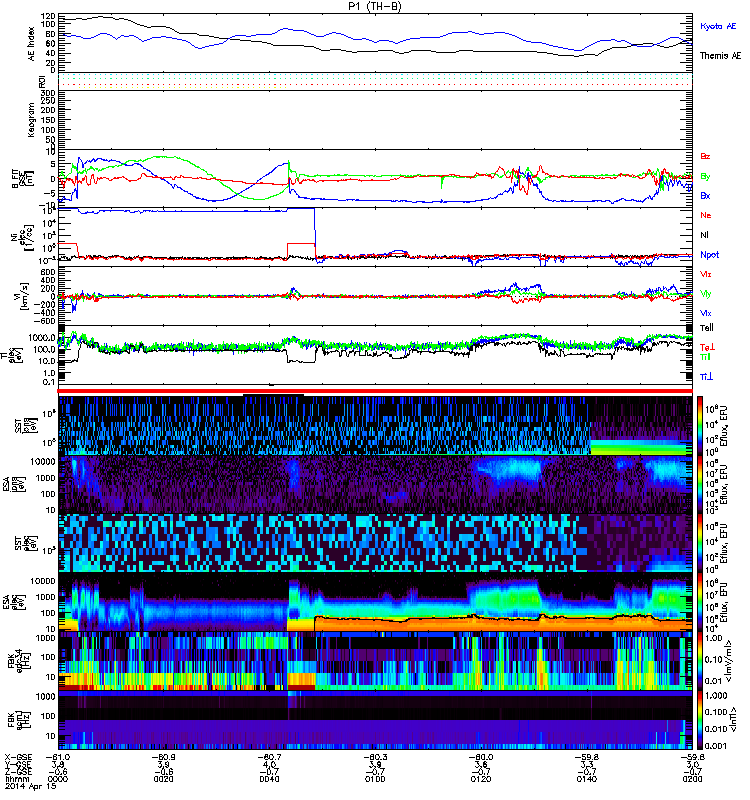Click the ESA elec [eV] axis title

coord(14,602)
